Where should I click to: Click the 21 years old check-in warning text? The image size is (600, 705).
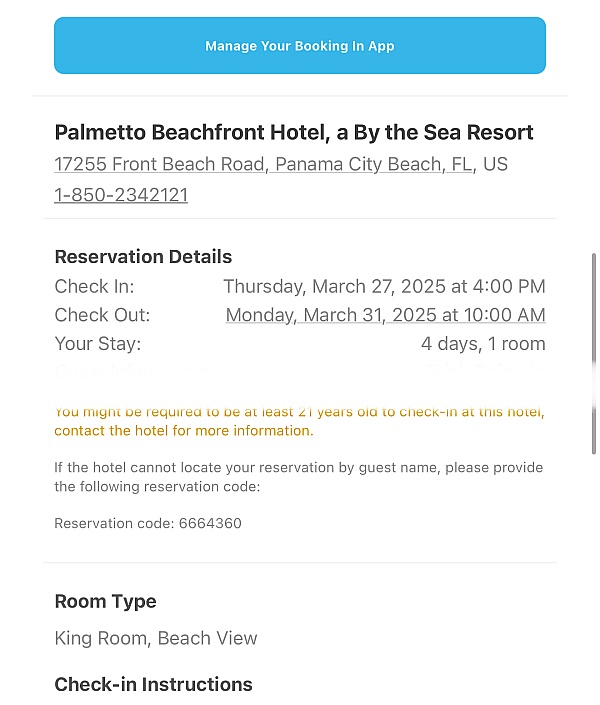[x=300, y=421]
